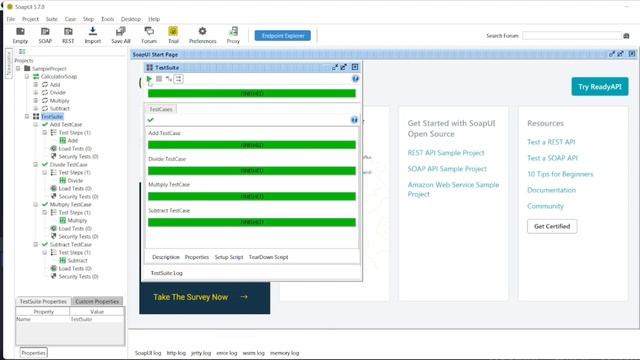This screenshot has height=360, width=640.
Task: Click the SOAP project toolbar icon
Action: [45, 35]
